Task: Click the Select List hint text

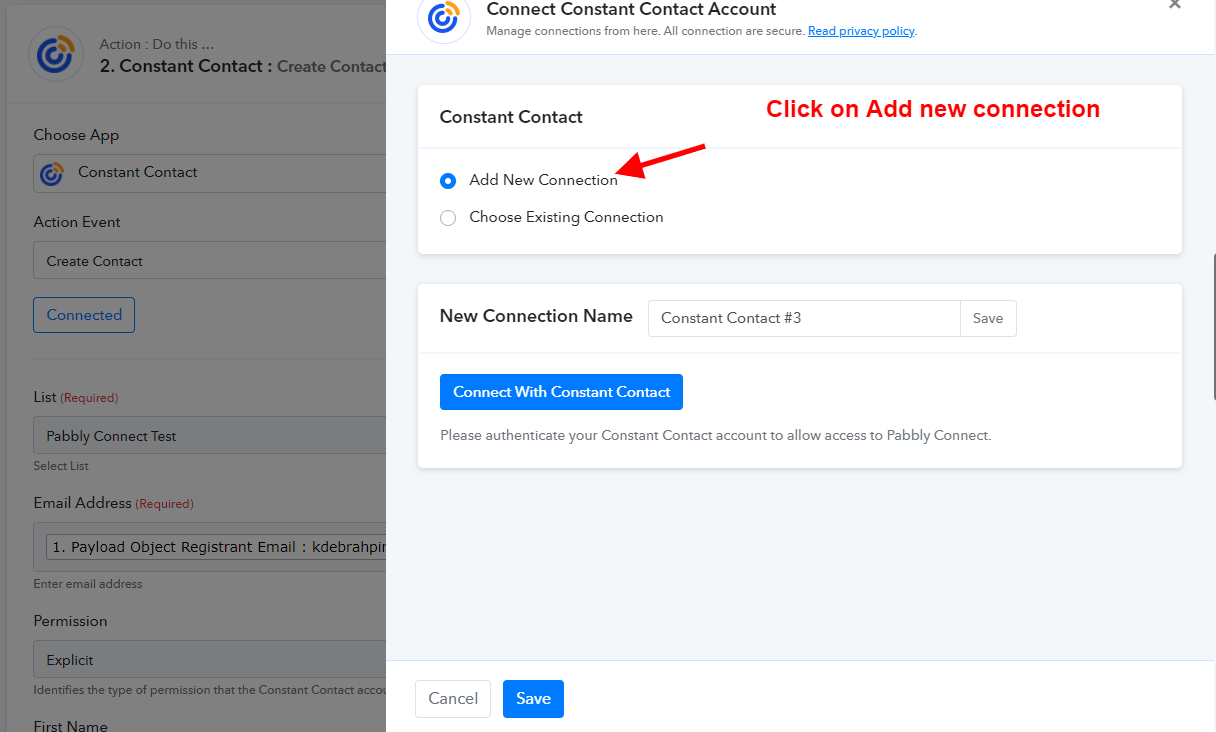Action: 61,466
